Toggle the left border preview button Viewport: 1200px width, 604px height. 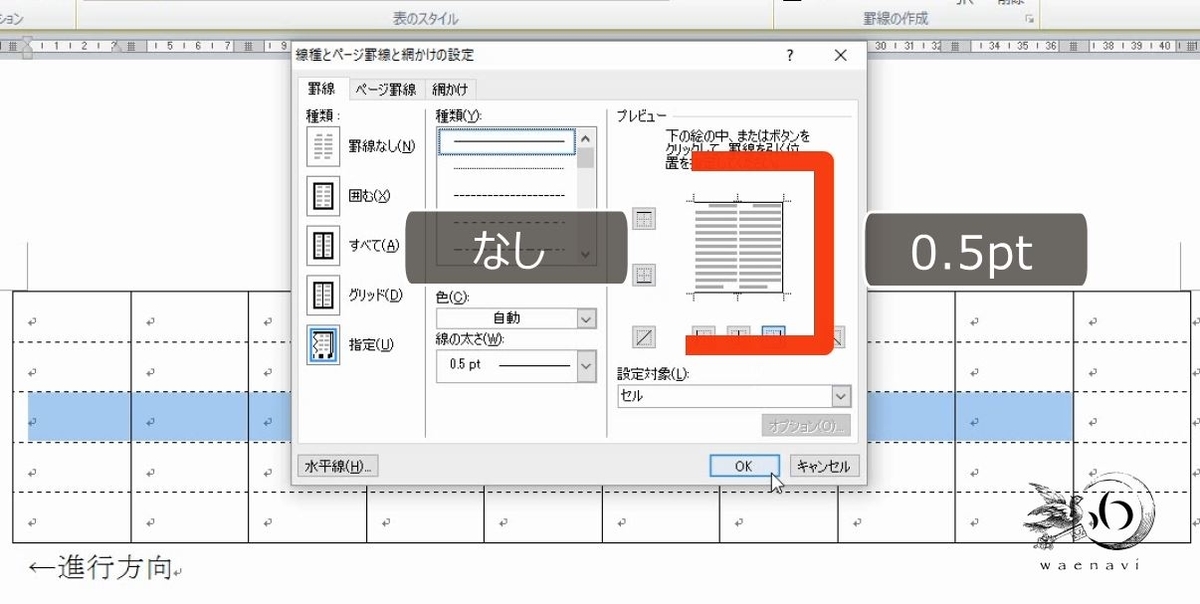tap(703, 330)
